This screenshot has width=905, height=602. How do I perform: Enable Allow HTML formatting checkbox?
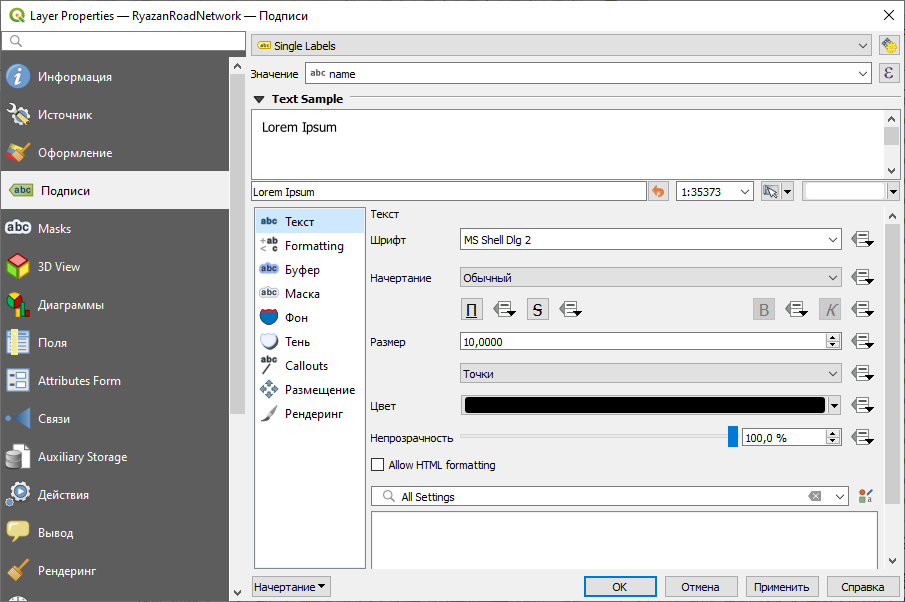378,465
